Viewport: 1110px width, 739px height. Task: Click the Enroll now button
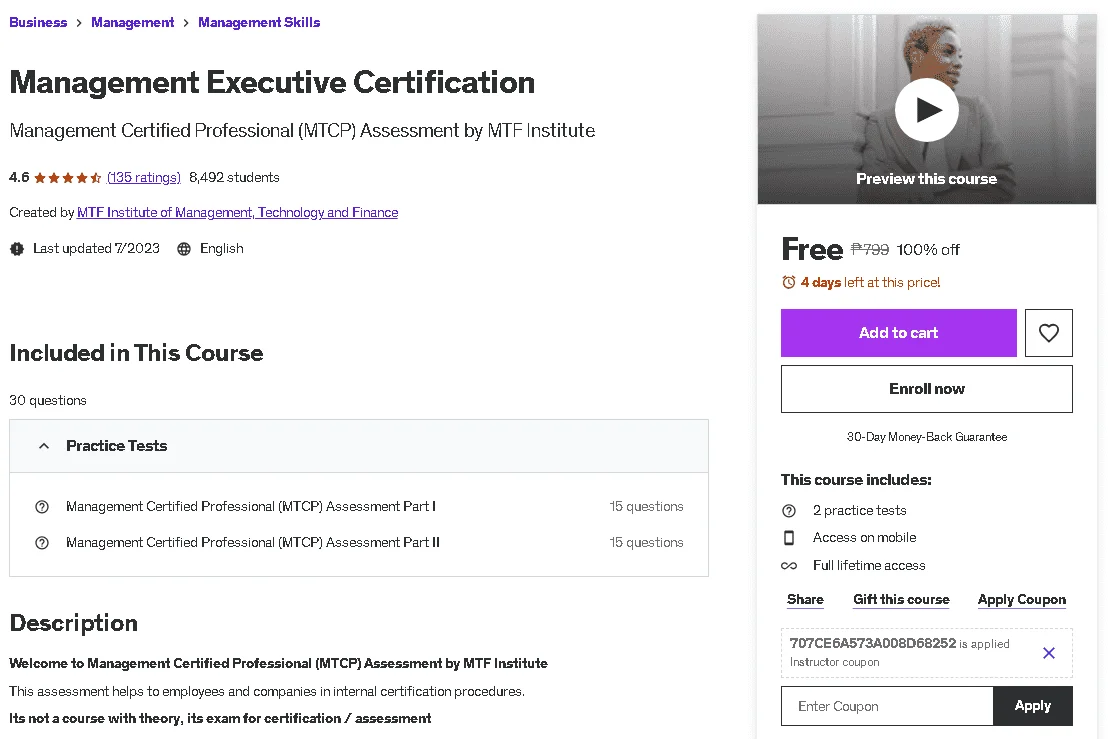[x=927, y=389]
